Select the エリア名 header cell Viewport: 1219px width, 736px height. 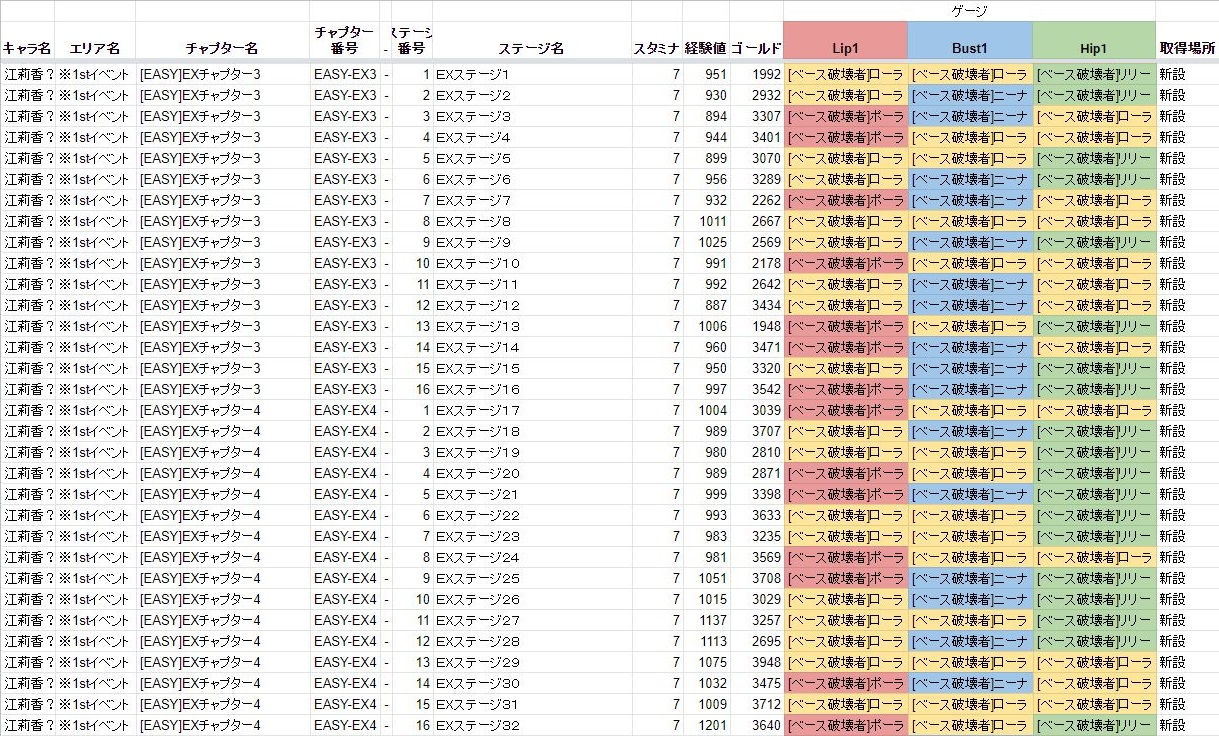tap(95, 48)
